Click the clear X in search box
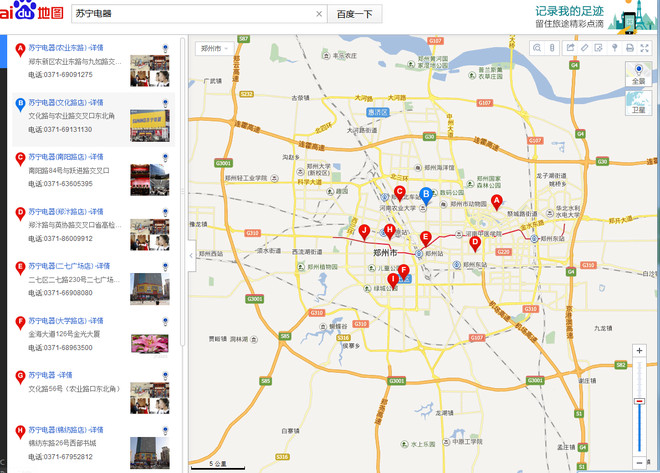 [x=319, y=14]
